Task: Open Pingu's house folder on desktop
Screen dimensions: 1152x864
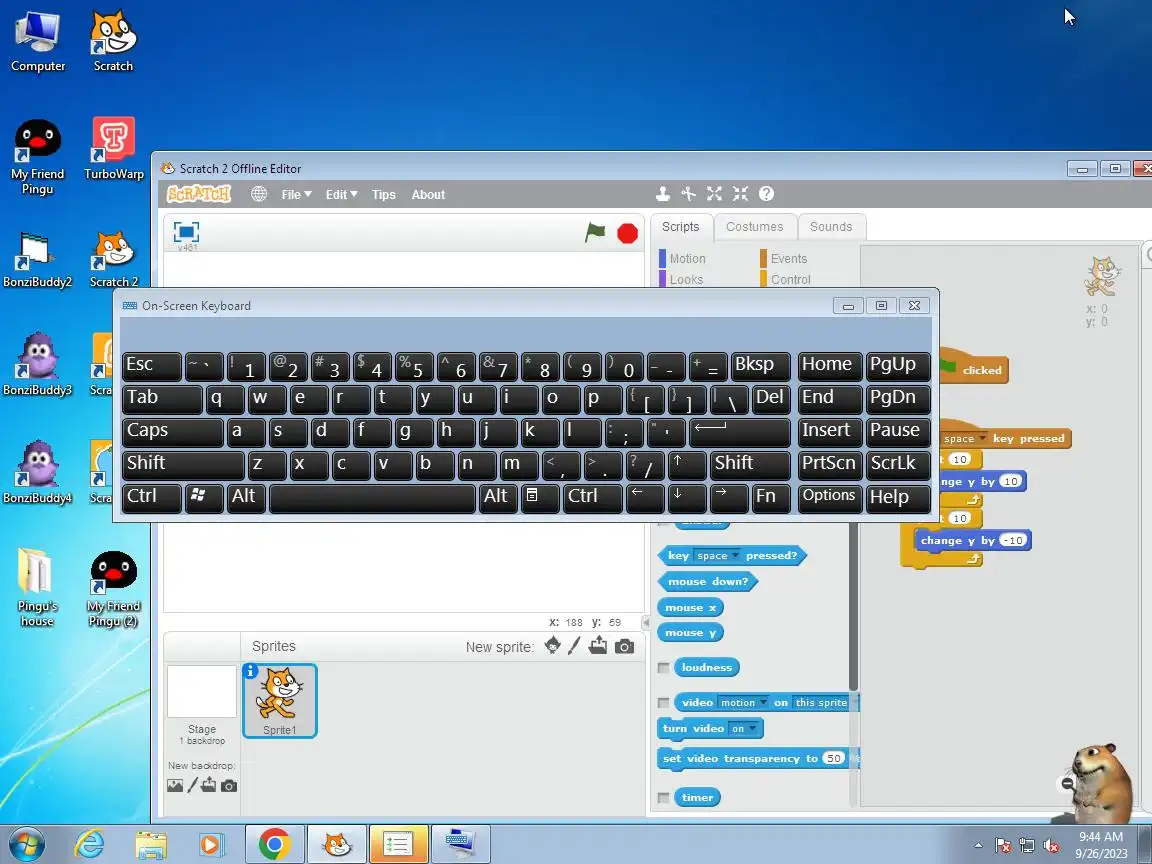Action: 37,588
